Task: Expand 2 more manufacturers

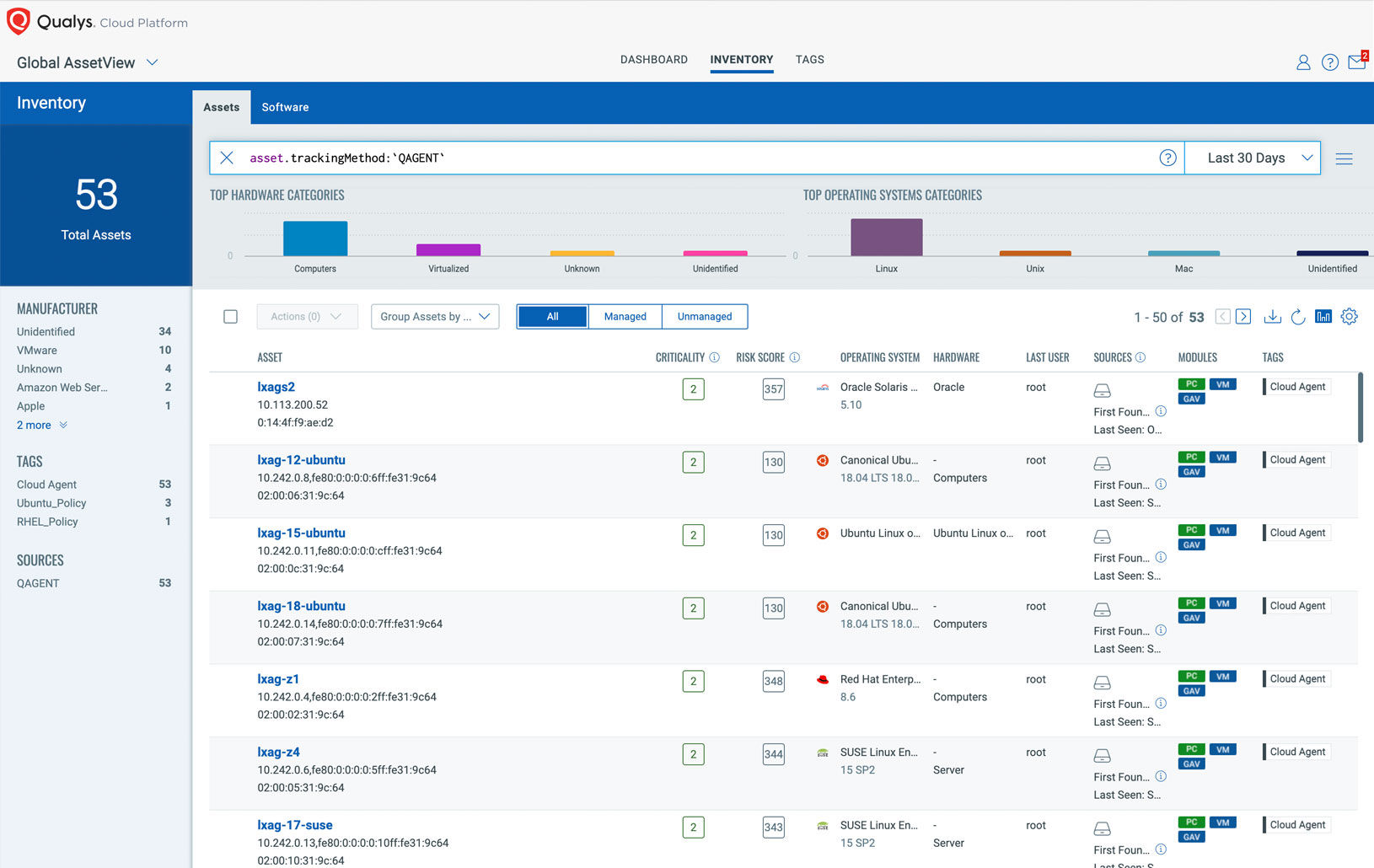Action: pyautogui.click(x=41, y=426)
